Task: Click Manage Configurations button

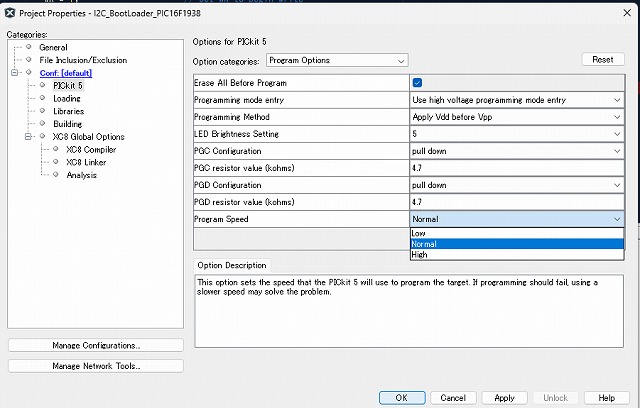Action: coord(96,346)
